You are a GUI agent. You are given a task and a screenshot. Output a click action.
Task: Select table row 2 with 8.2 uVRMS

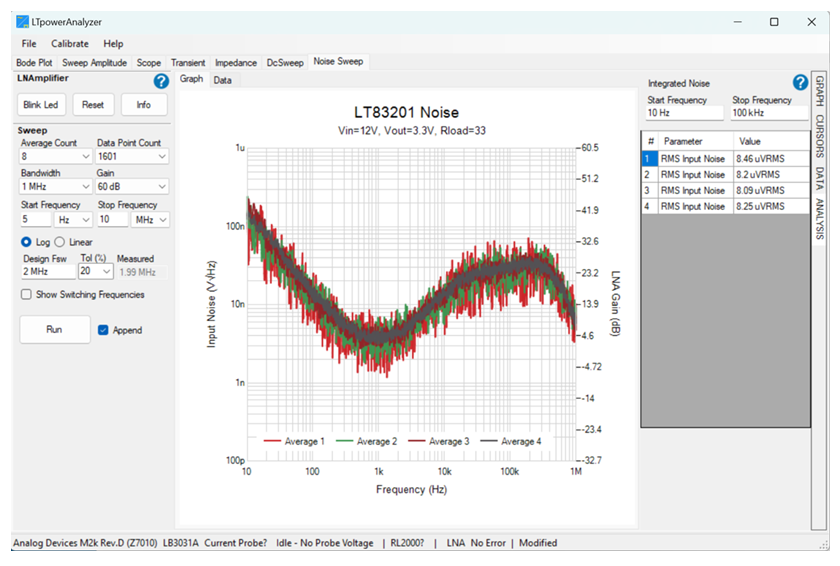(x=725, y=175)
